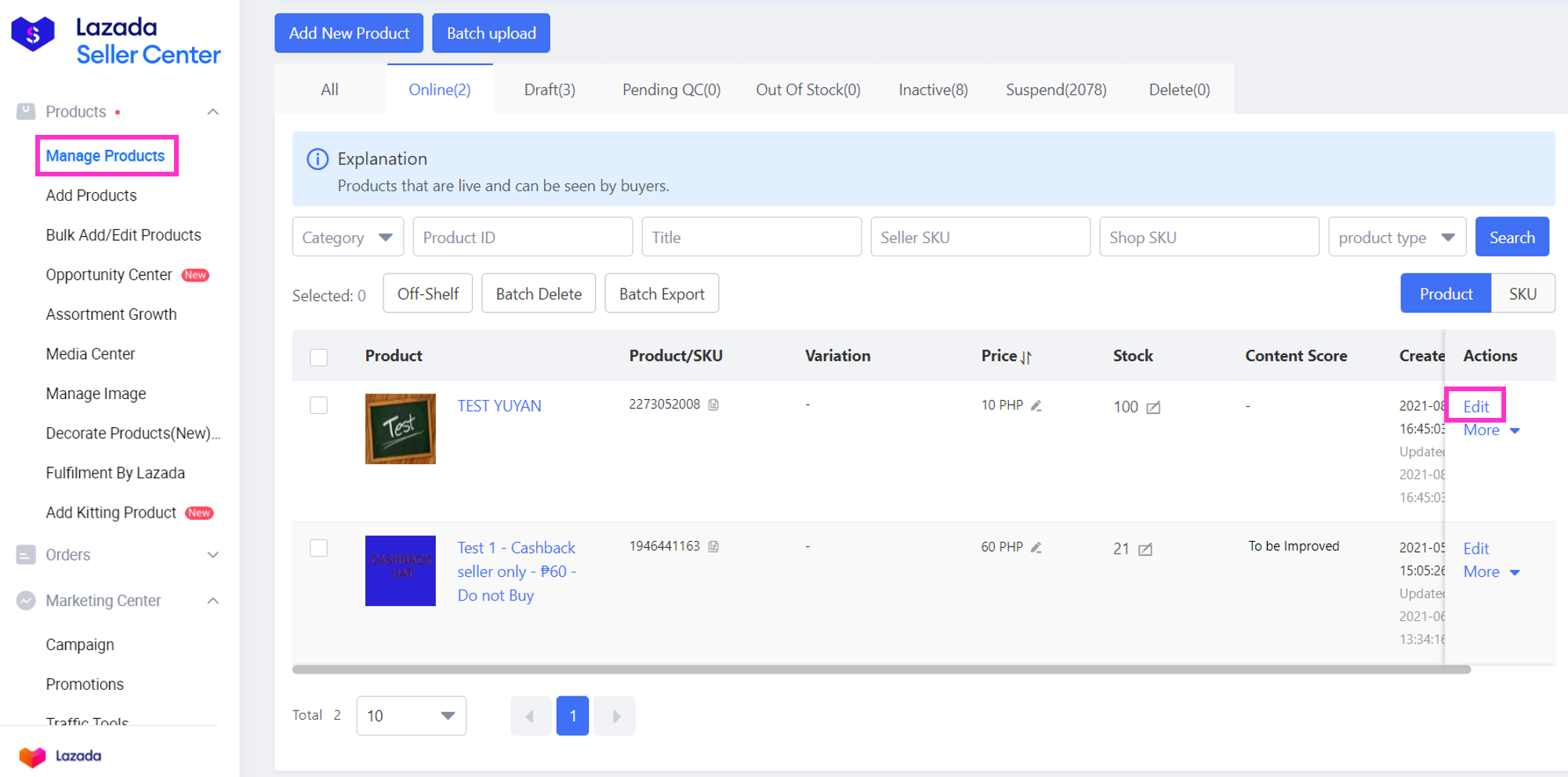Tick the select-all checkbox in table header

318,358
